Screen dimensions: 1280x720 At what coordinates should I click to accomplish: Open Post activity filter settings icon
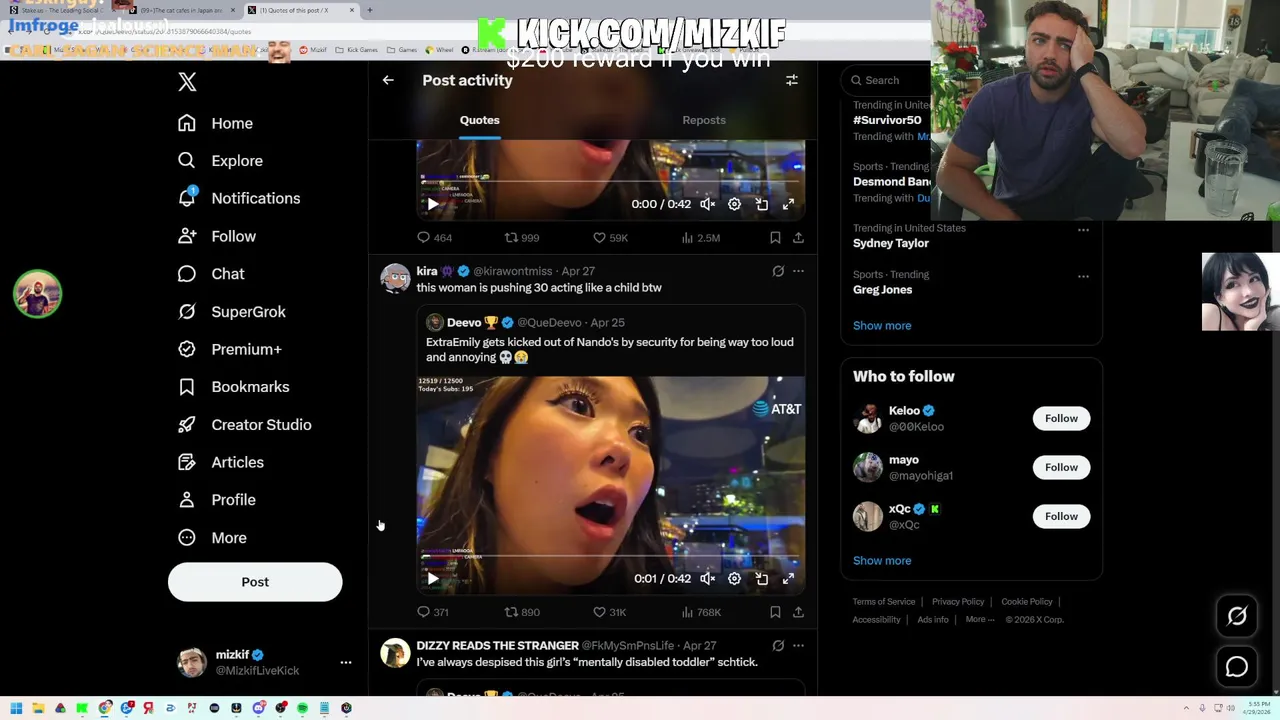pyautogui.click(x=791, y=80)
